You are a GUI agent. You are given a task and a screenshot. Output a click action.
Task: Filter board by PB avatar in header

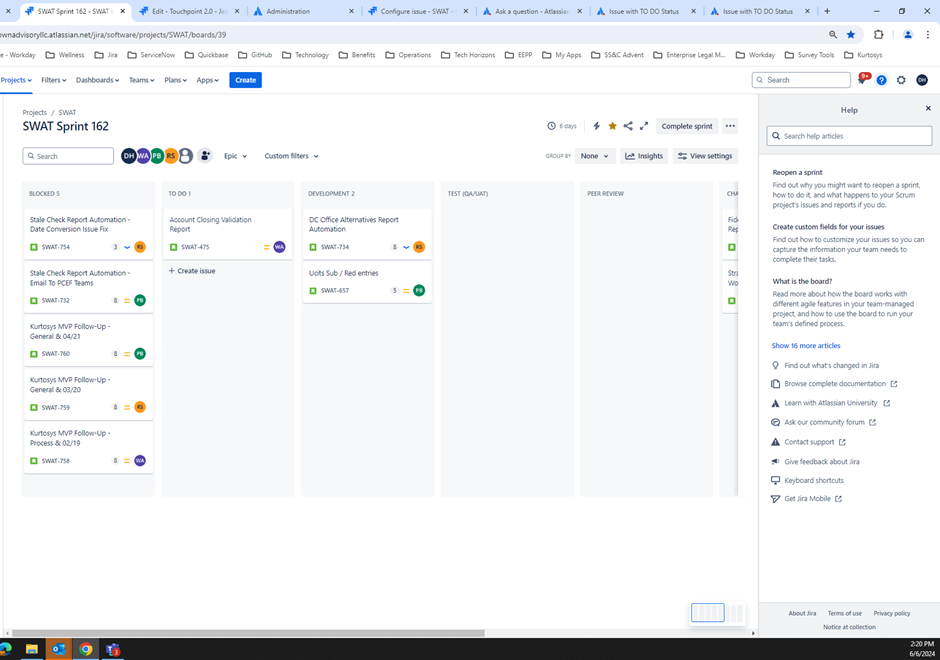coord(156,156)
